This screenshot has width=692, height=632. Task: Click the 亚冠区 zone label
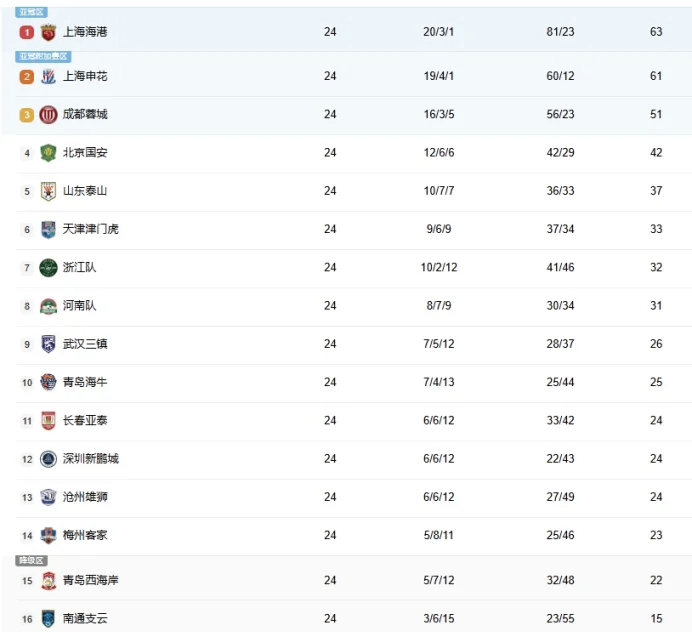[32, 12]
